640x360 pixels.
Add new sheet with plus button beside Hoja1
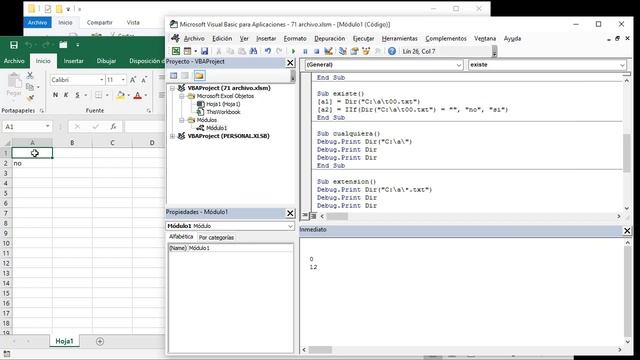pyautogui.click(x=100, y=341)
